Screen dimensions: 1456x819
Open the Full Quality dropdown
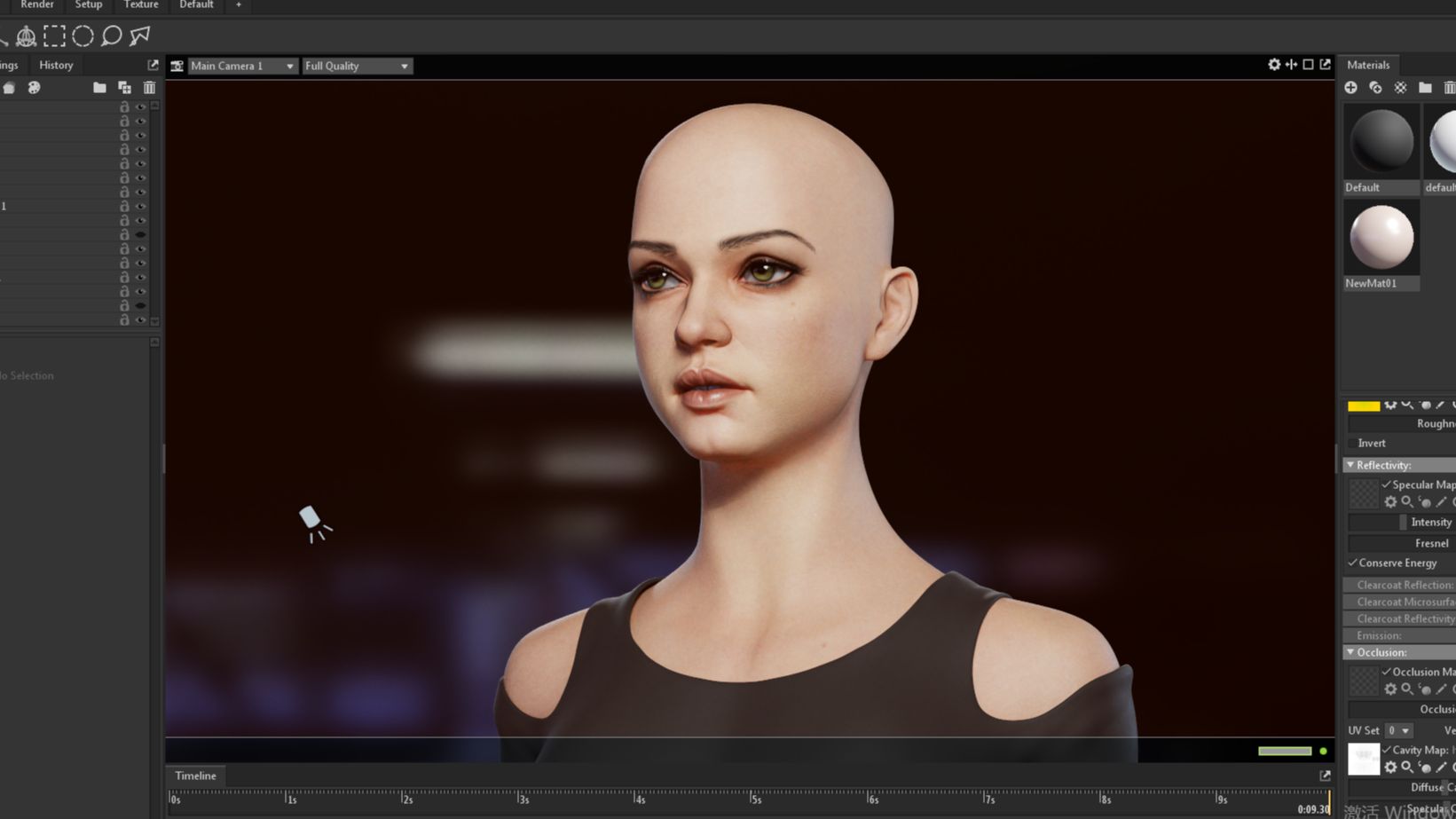pyautogui.click(x=357, y=66)
